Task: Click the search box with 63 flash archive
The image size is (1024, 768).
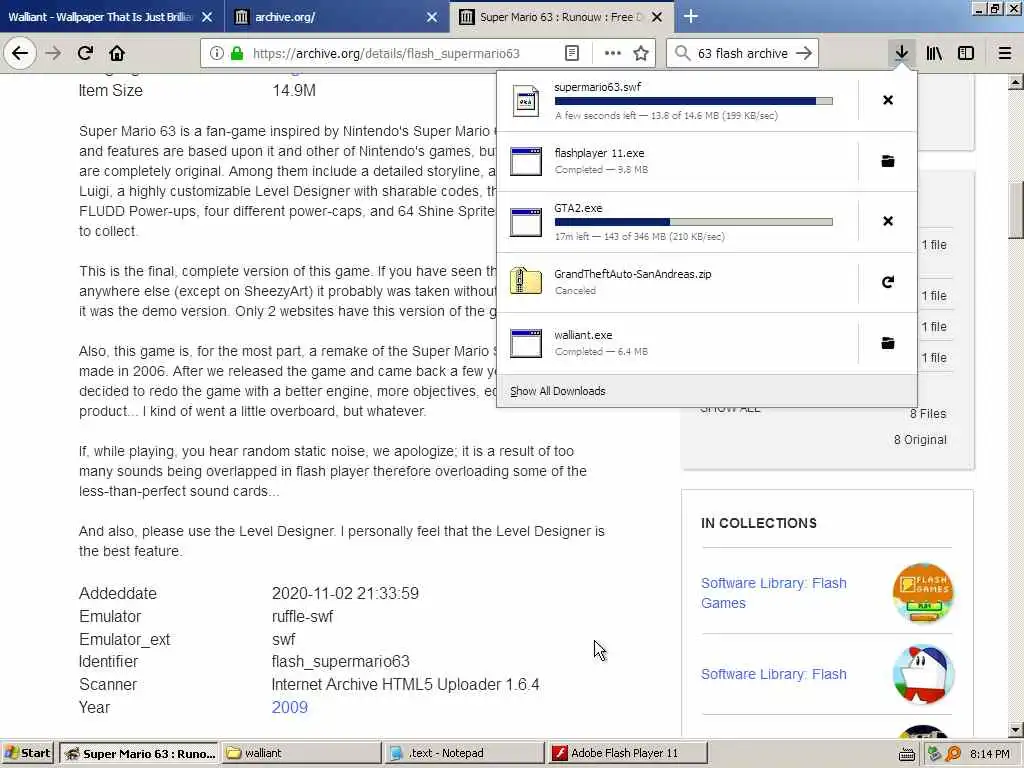Action: [743, 53]
